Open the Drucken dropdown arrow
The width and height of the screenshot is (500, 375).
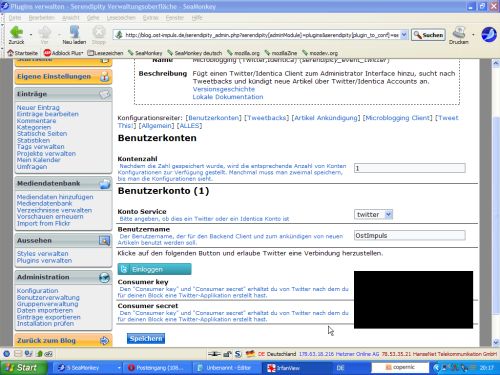473,35
